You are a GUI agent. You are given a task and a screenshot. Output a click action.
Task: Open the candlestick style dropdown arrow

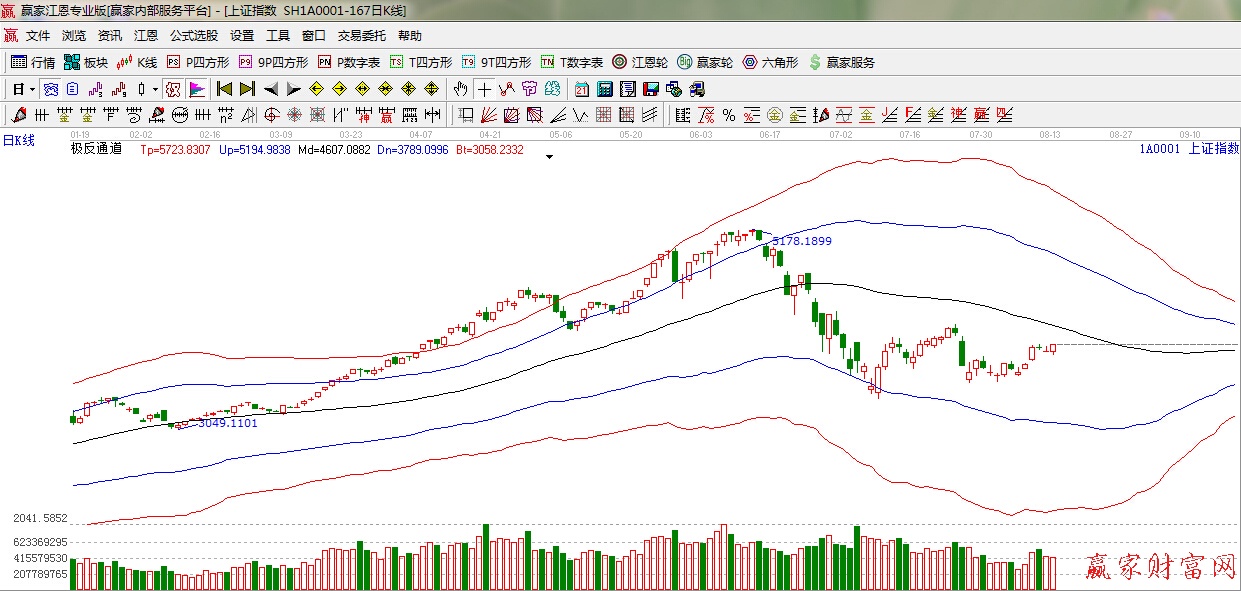155,89
